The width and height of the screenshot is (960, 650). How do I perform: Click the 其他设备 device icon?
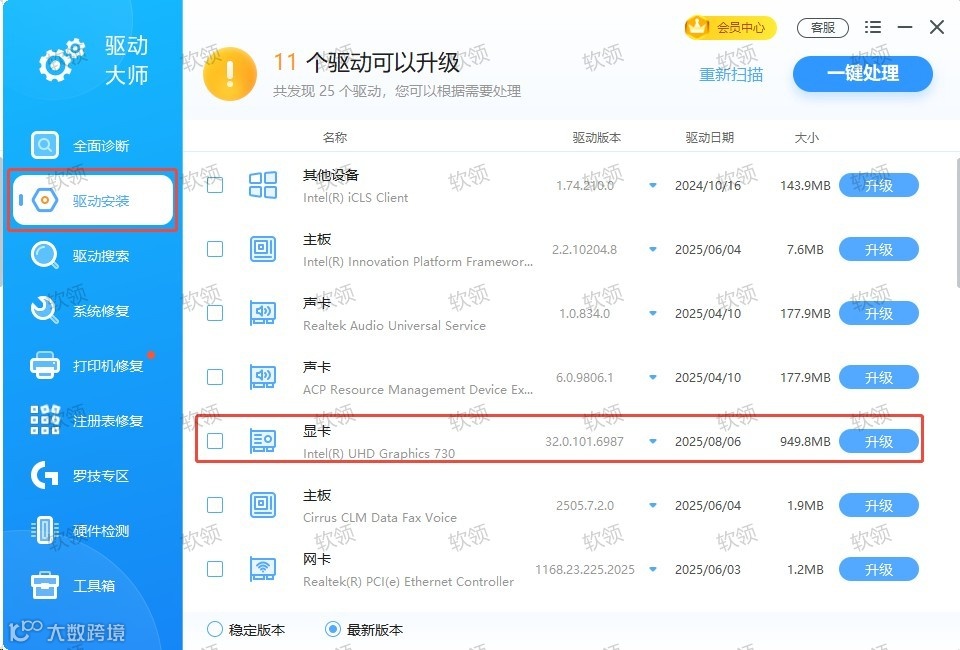click(x=263, y=185)
